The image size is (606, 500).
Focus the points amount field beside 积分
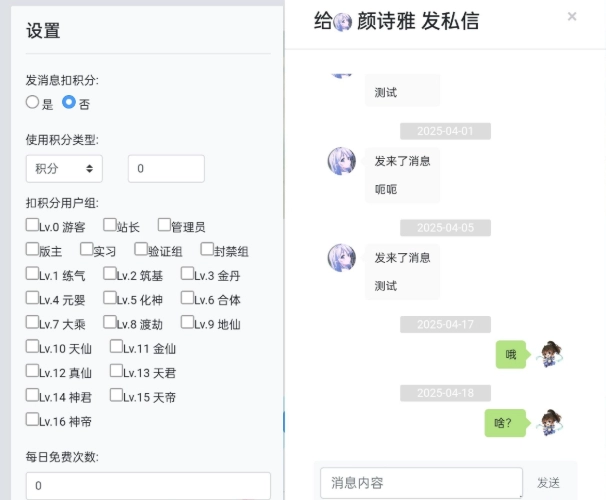166,168
